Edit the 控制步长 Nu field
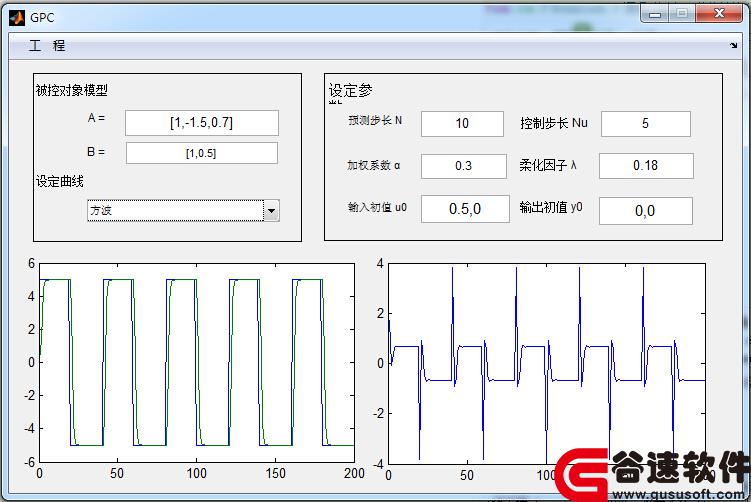 646,123
